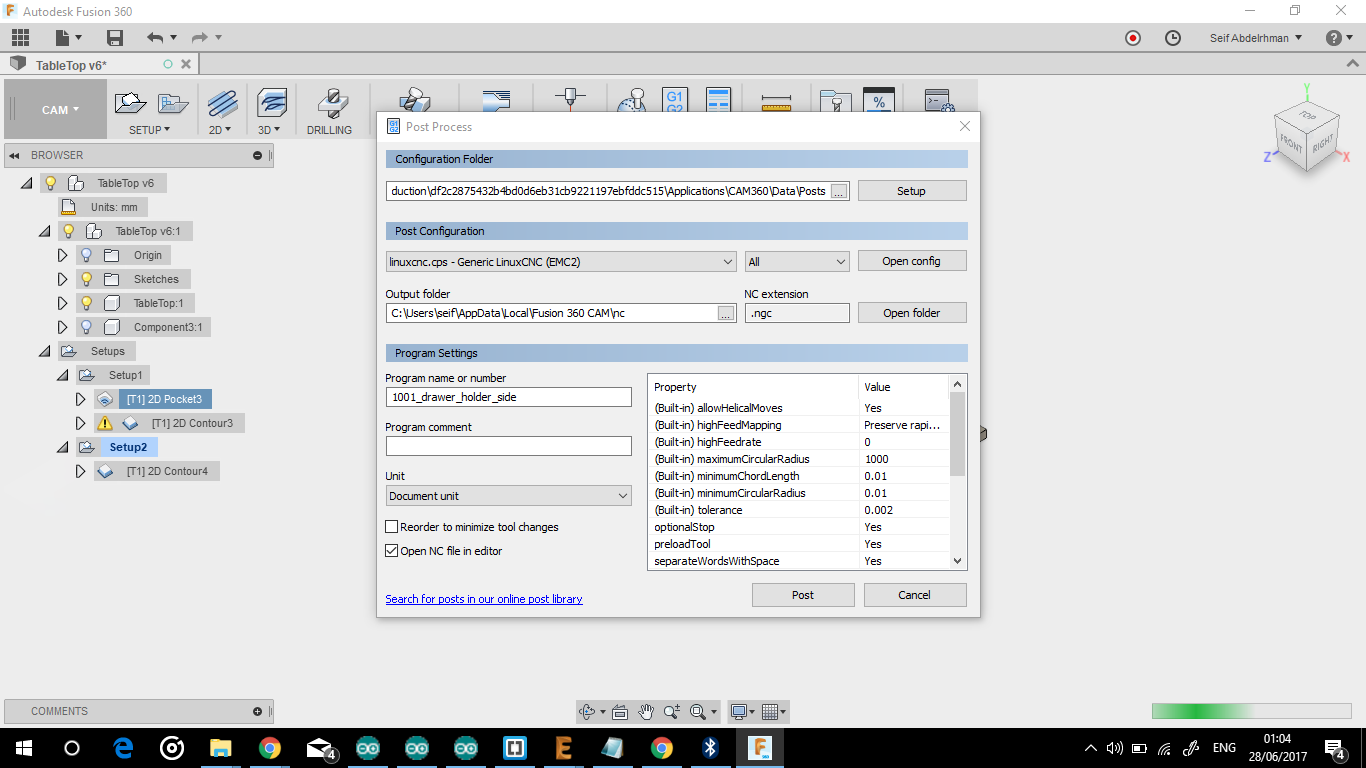Click the New Setup icon
The height and width of the screenshot is (768, 1366).
click(x=130, y=103)
